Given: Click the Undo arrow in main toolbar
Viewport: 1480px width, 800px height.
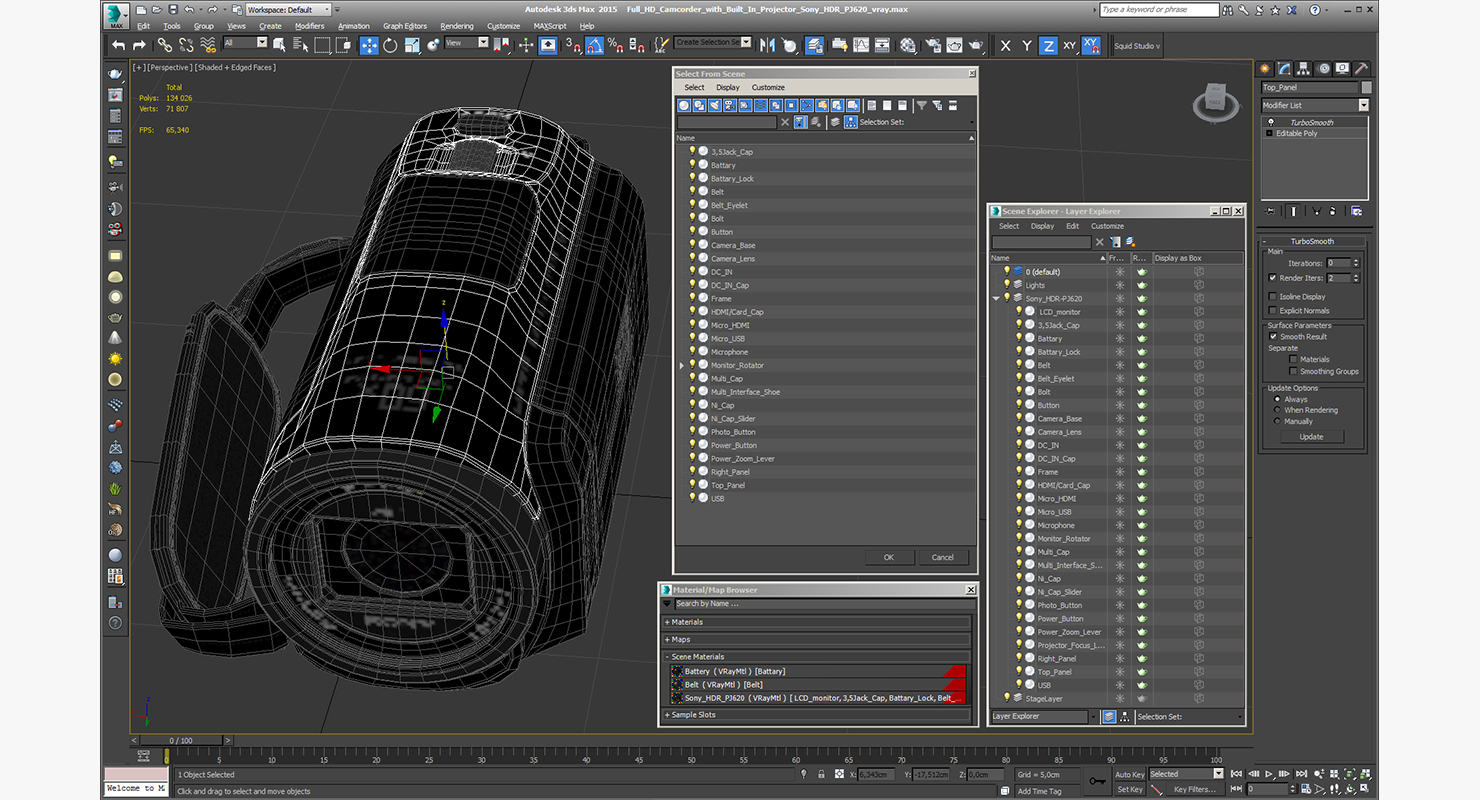Looking at the screenshot, I should (119, 45).
